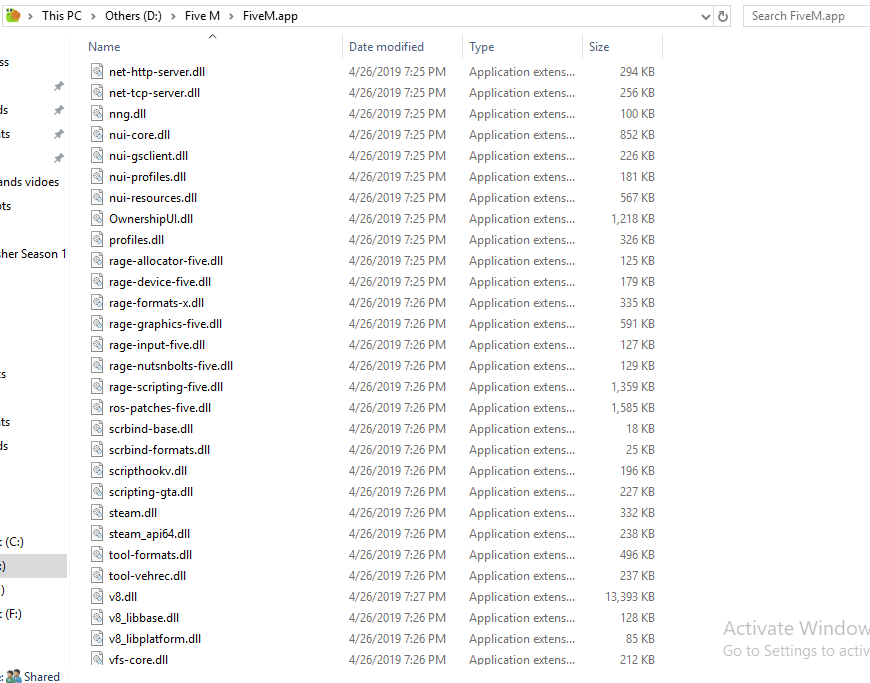
Task: Go to Five M folder in breadcrumb
Action: click(x=202, y=16)
